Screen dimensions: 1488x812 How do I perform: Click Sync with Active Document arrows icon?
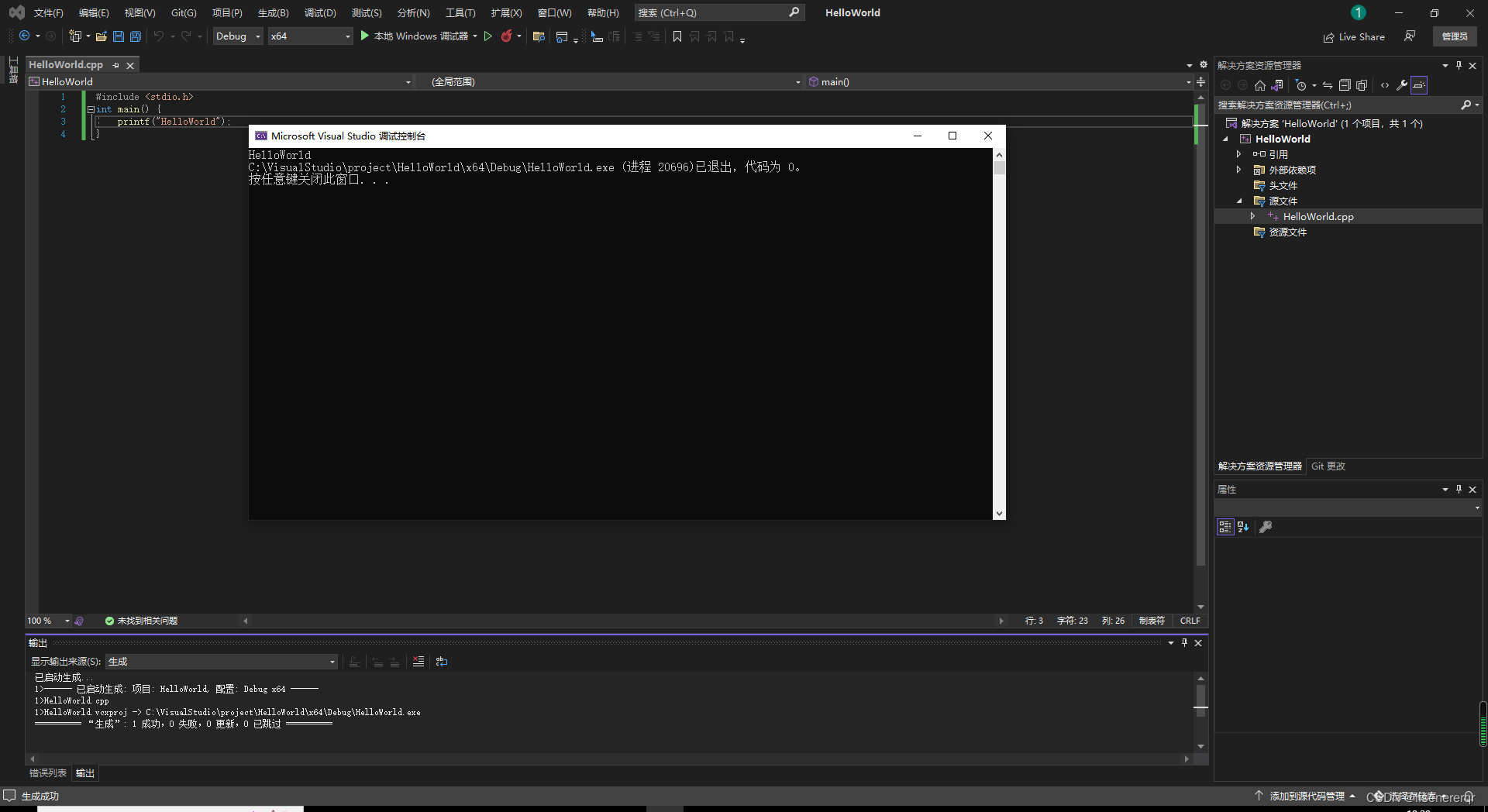click(x=1328, y=85)
